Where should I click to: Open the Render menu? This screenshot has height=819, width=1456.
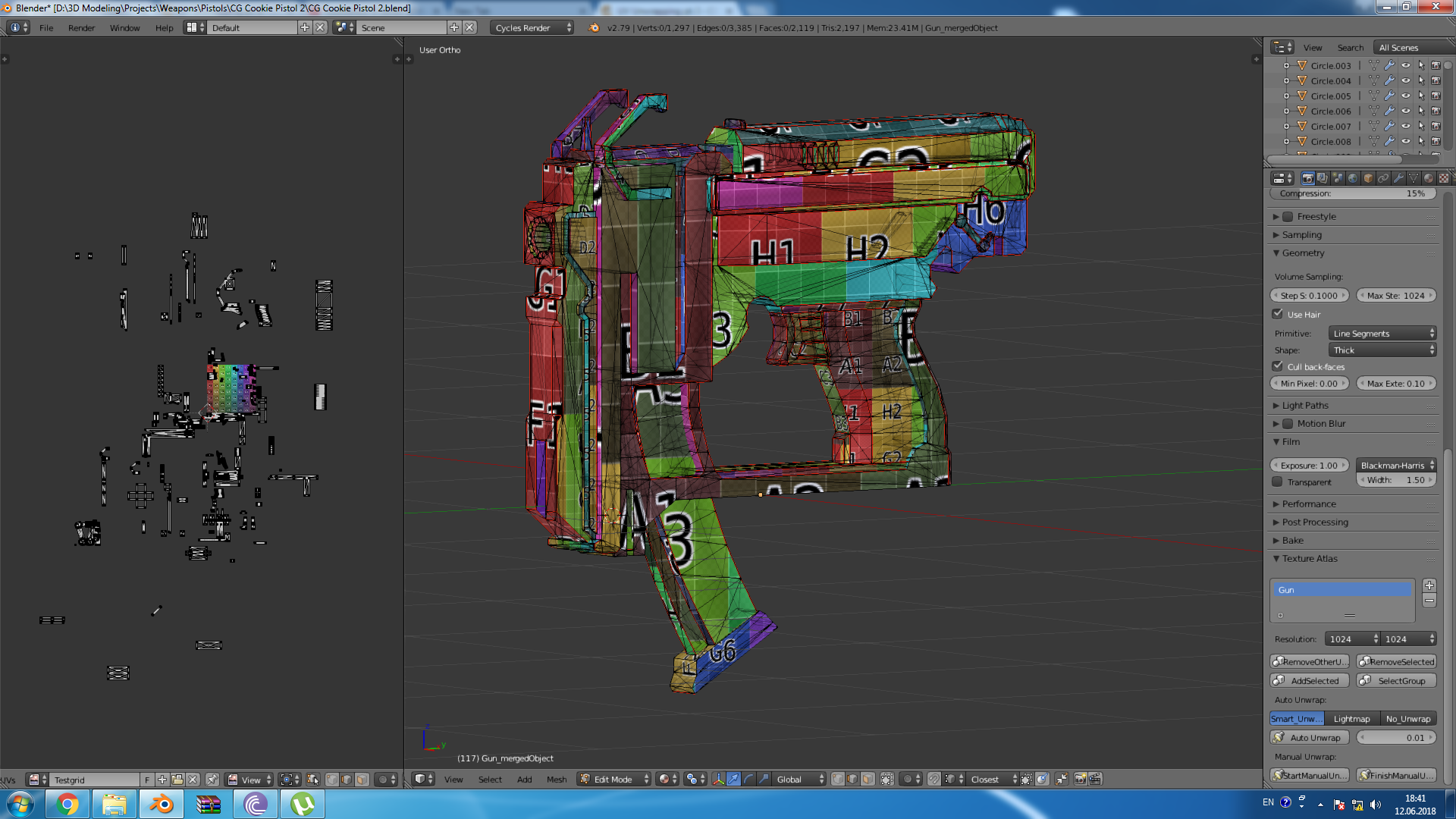(81, 28)
